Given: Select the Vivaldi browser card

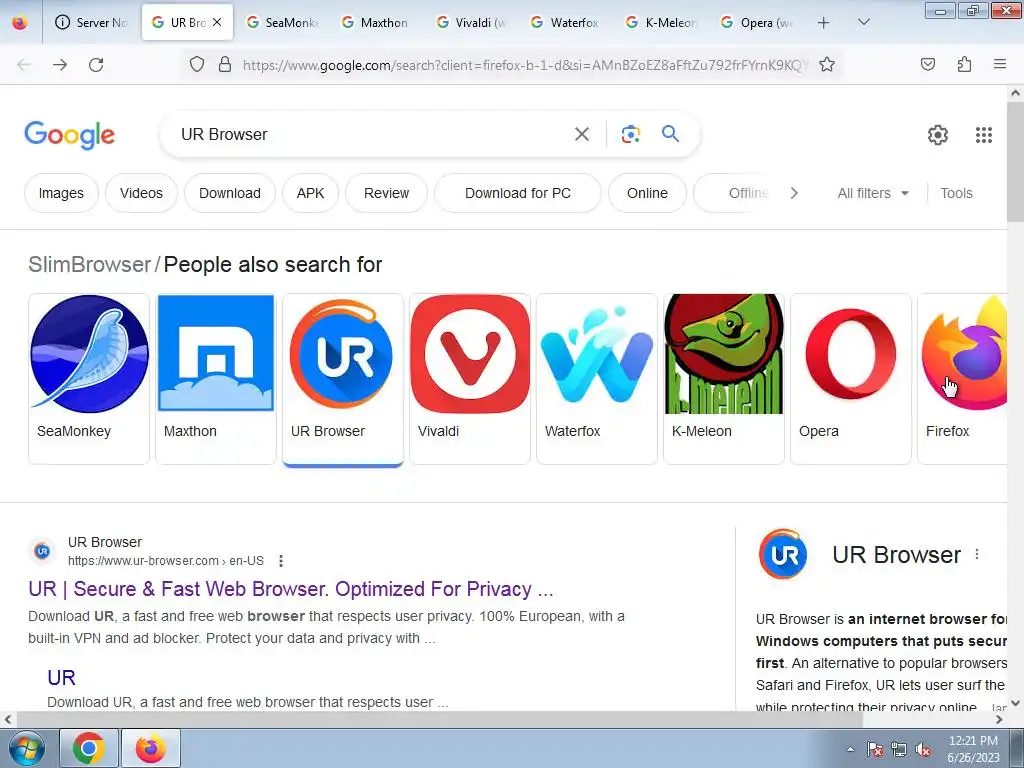Looking at the screenshot, I should 470,379.
